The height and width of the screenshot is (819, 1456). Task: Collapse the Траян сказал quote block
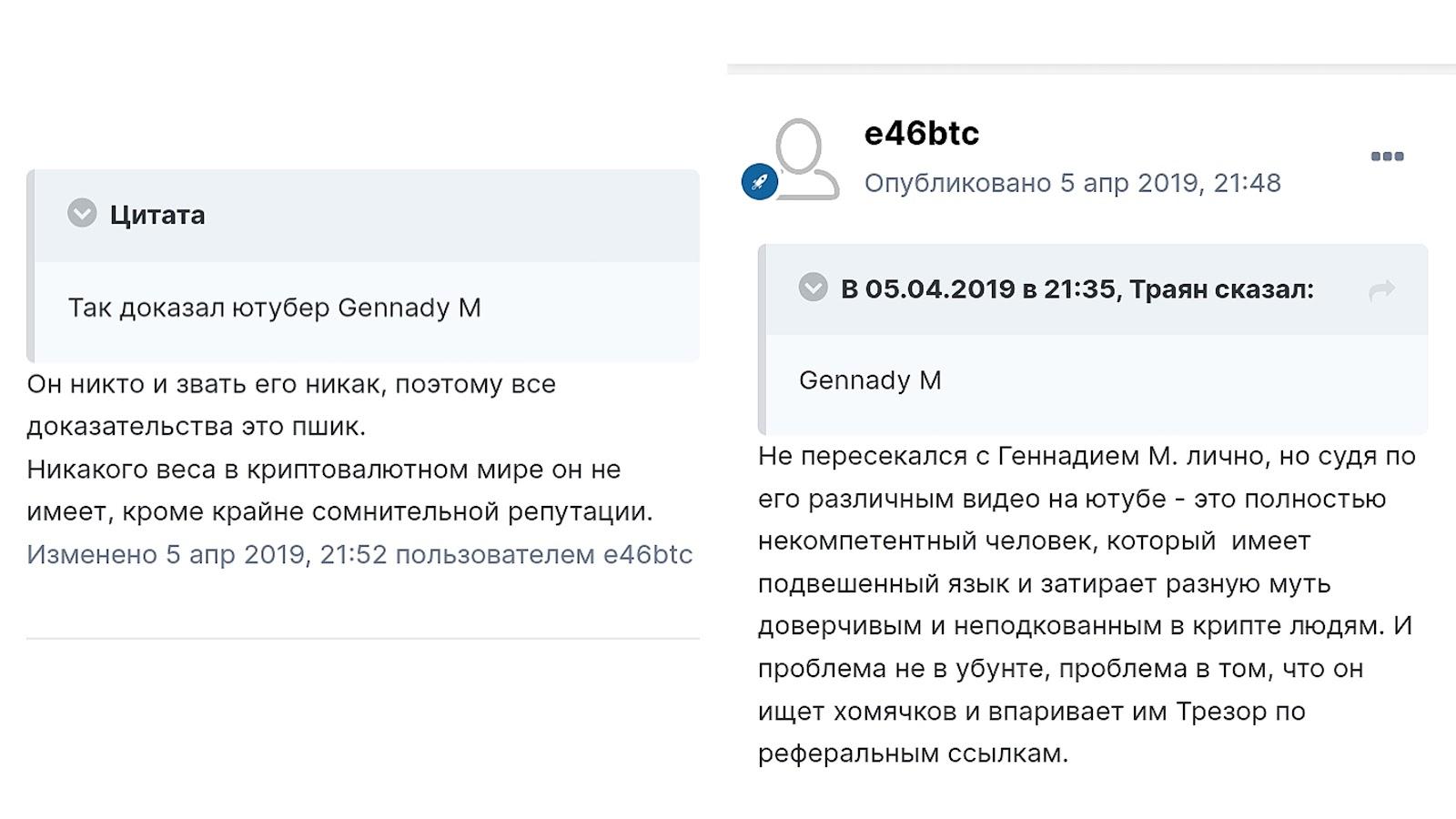813,288
